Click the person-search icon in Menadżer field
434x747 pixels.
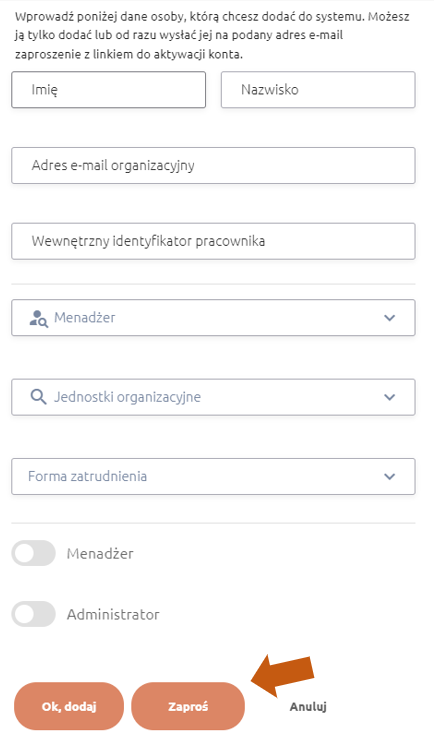39,318
